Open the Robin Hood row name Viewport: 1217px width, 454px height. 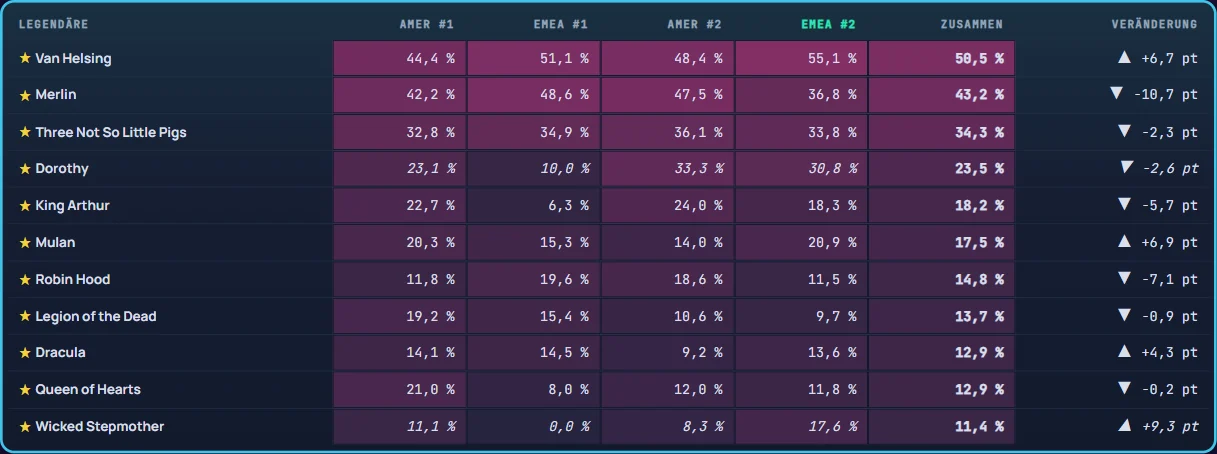tap(73, 279)
